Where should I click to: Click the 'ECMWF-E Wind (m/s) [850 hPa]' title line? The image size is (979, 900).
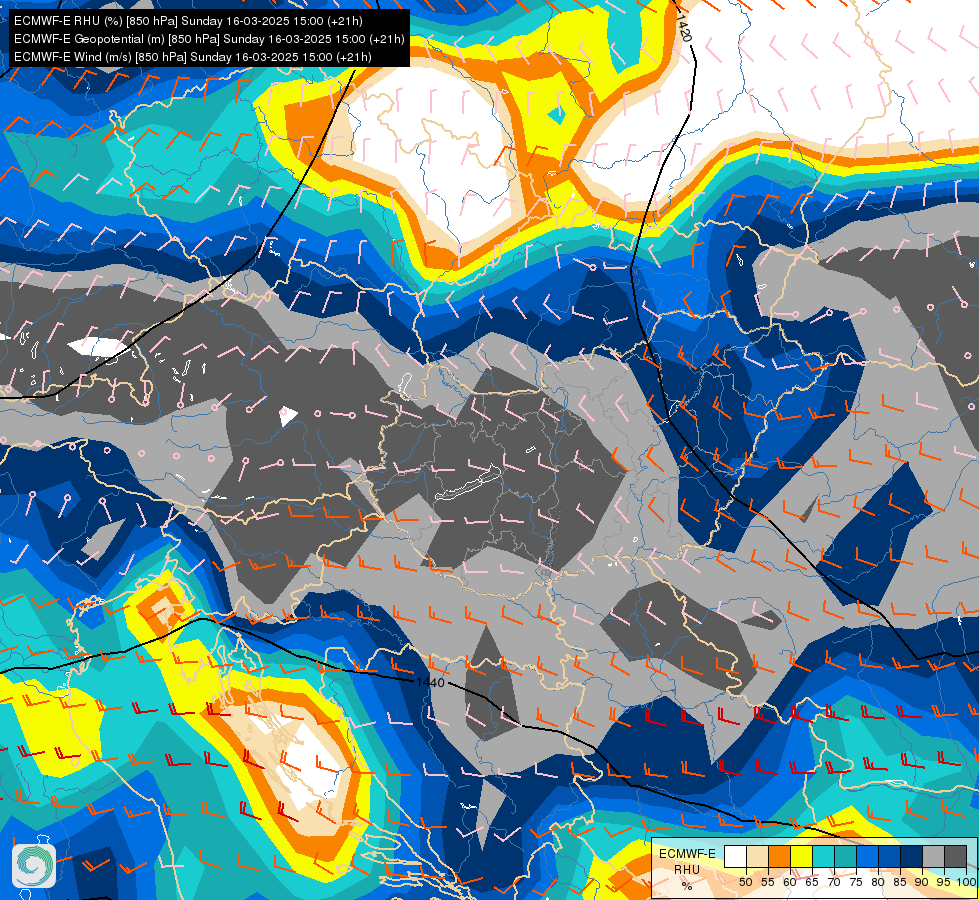pyautogui.click(x=193, y=57)
